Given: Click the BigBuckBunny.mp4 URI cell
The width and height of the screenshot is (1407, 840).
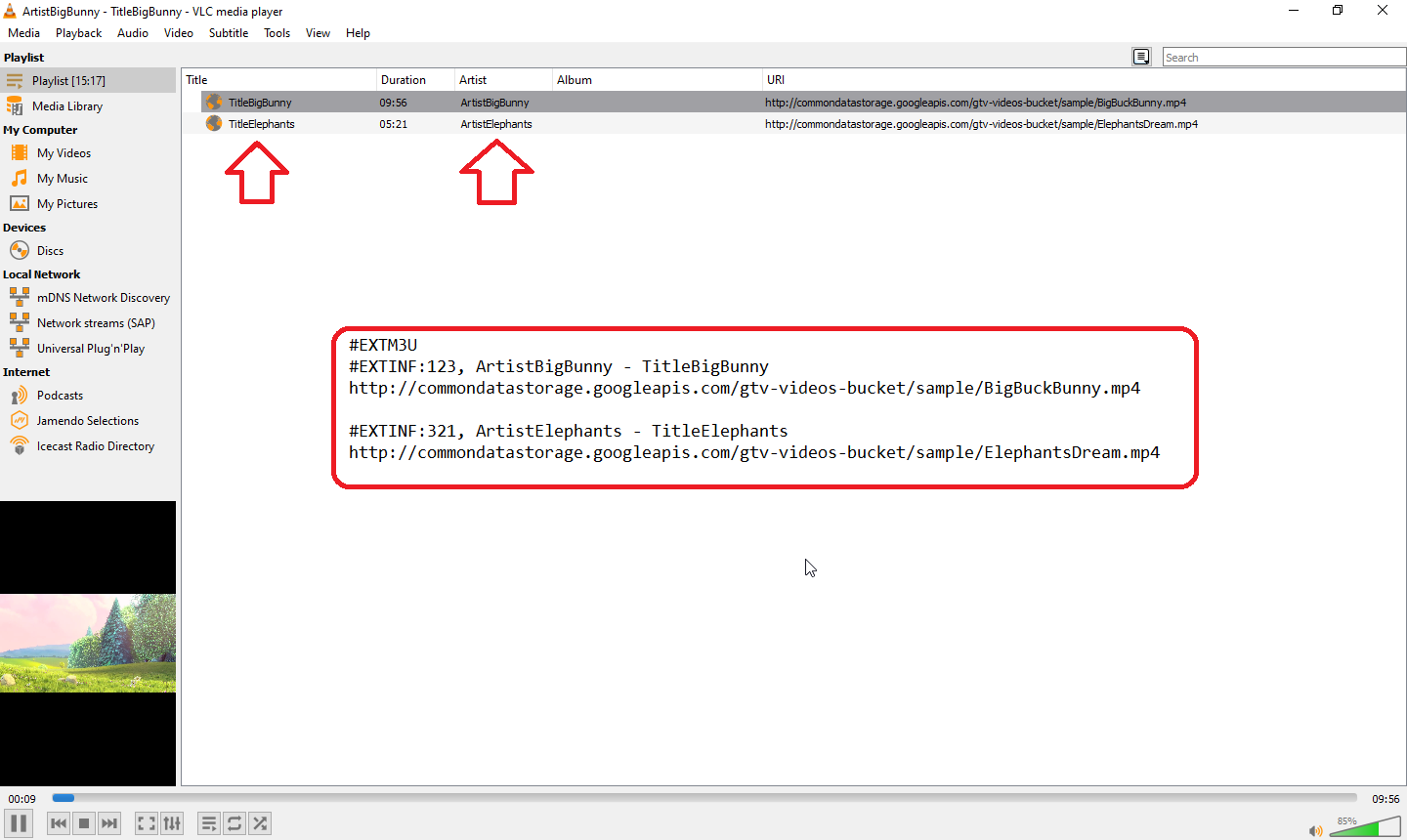Looking at the screenshot, I should 975,103.
